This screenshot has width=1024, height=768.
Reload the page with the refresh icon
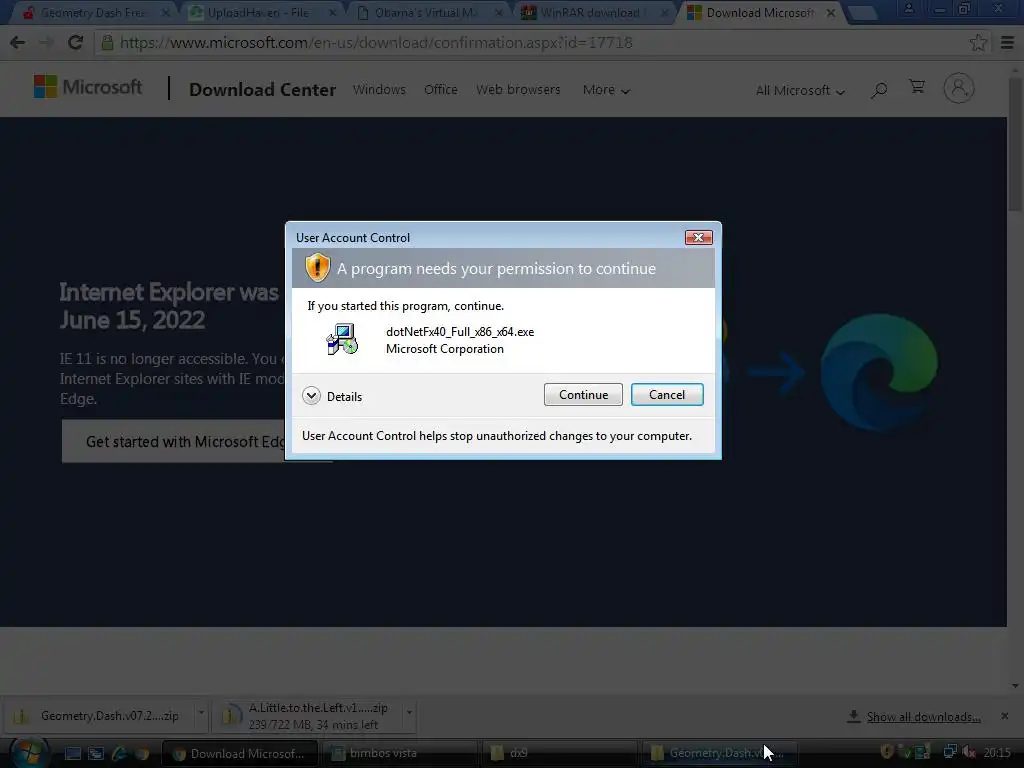(x=75, y=42)
